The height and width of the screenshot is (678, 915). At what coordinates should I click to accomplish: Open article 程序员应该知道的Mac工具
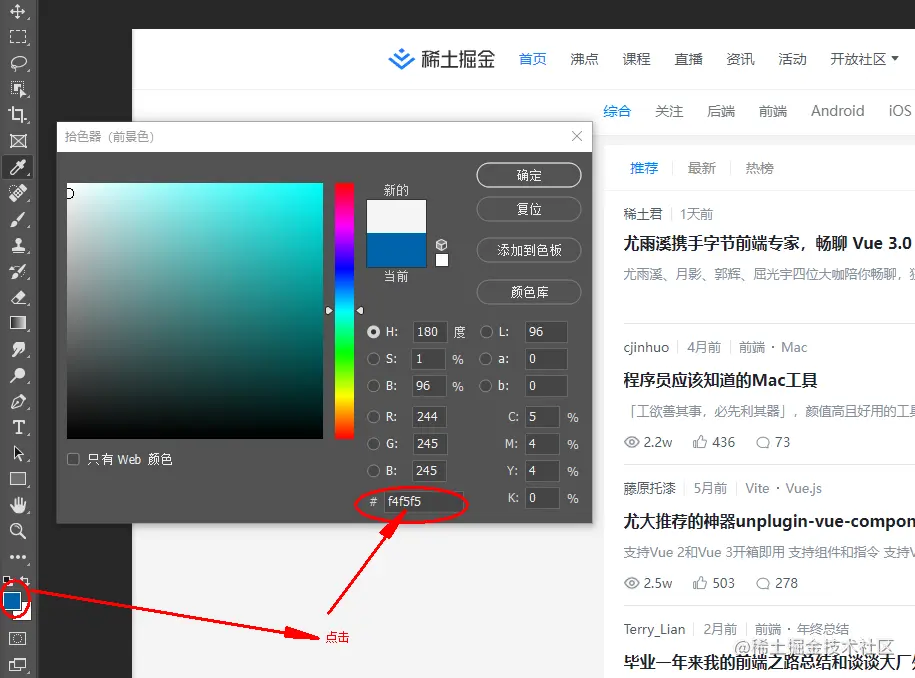720,380
